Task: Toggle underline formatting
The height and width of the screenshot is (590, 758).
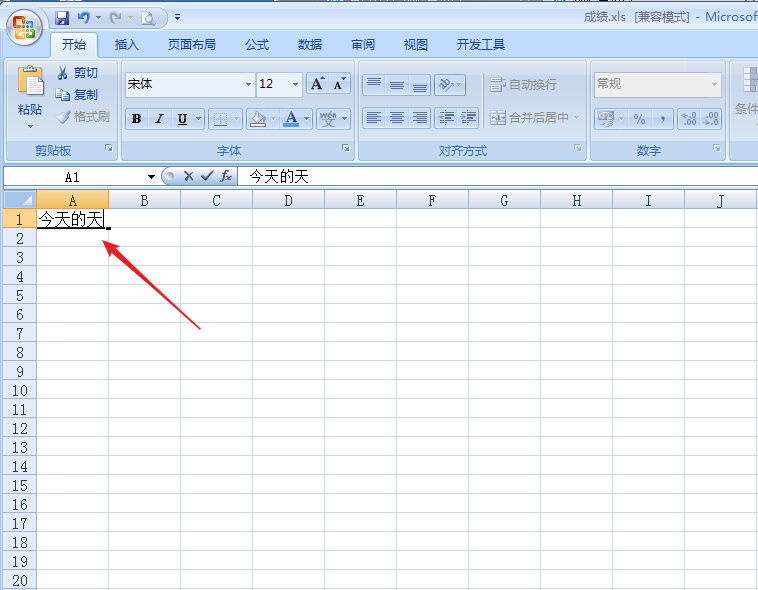Action: 182,118
